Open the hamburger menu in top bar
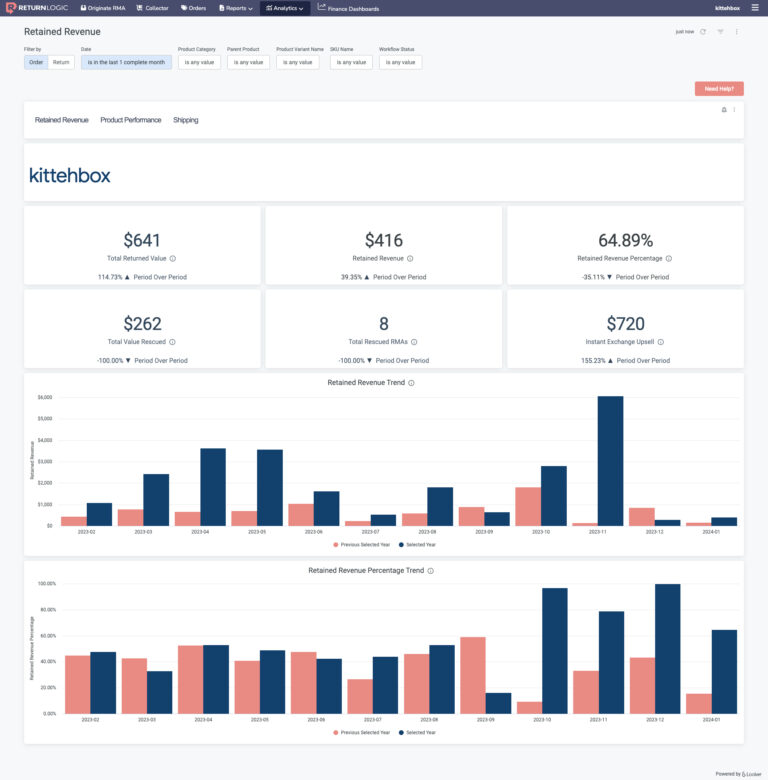768x780 pixels. [755, 8]
